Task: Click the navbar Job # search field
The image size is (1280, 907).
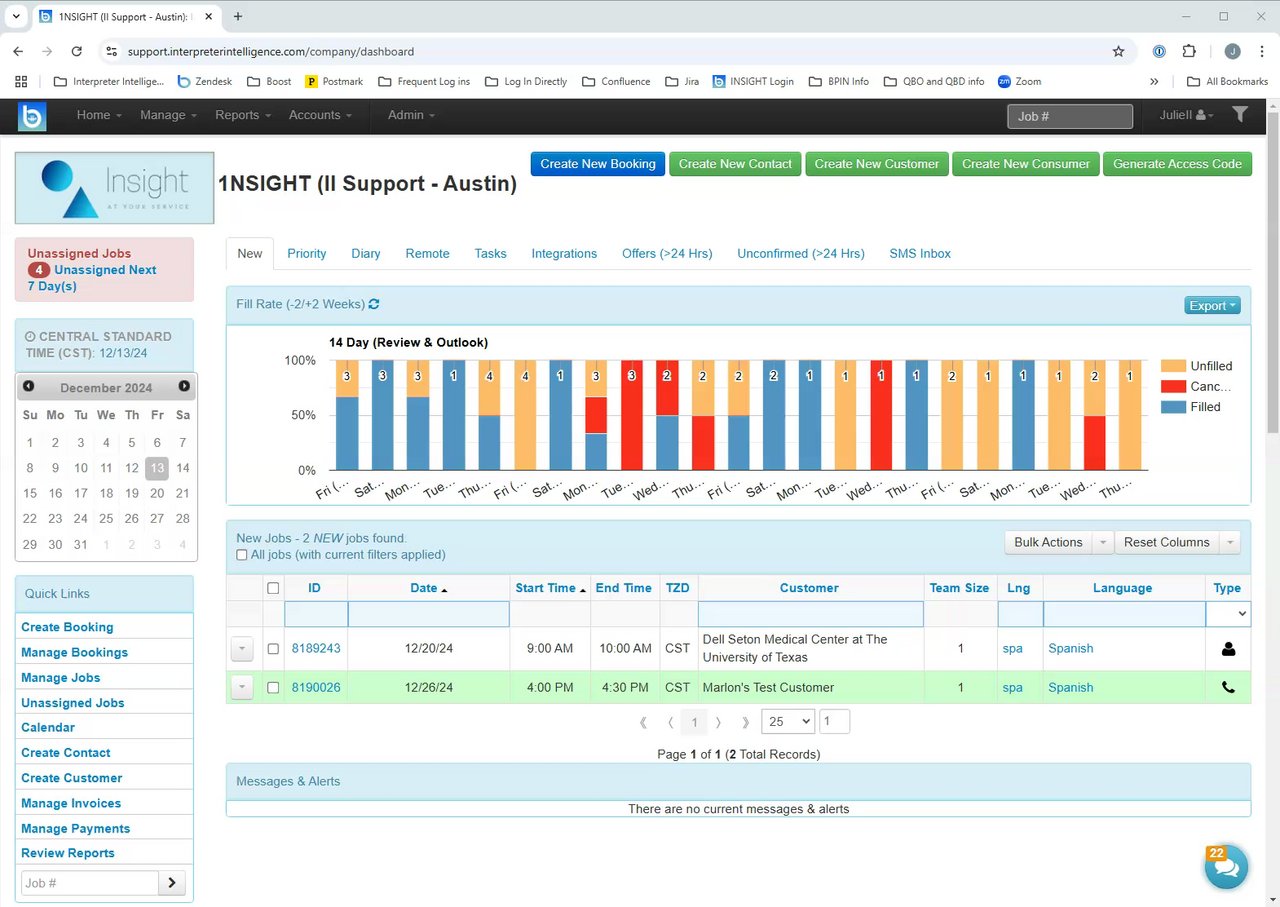Action: point(1070,116)
